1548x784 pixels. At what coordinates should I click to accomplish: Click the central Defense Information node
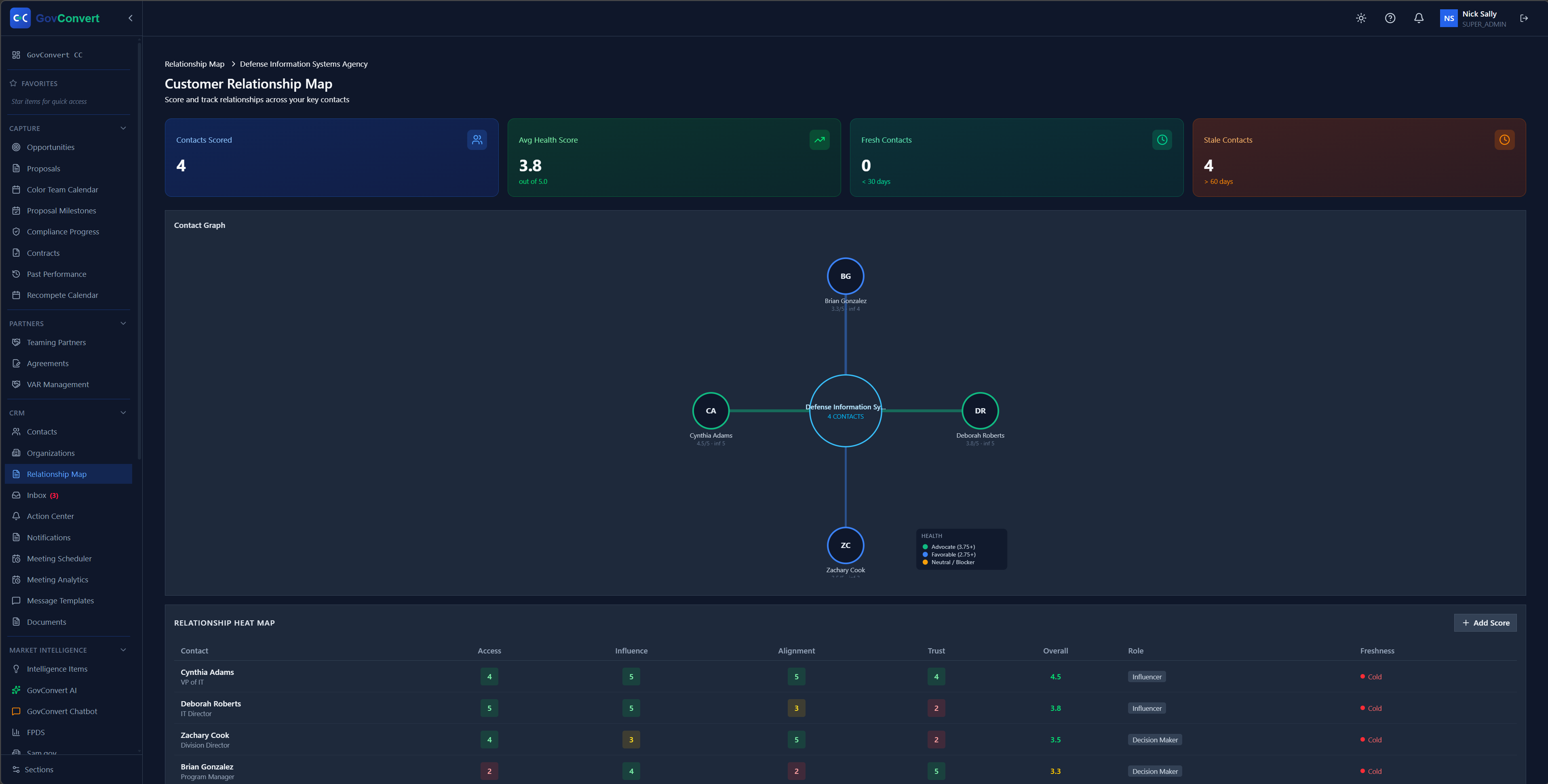(846, 411)
